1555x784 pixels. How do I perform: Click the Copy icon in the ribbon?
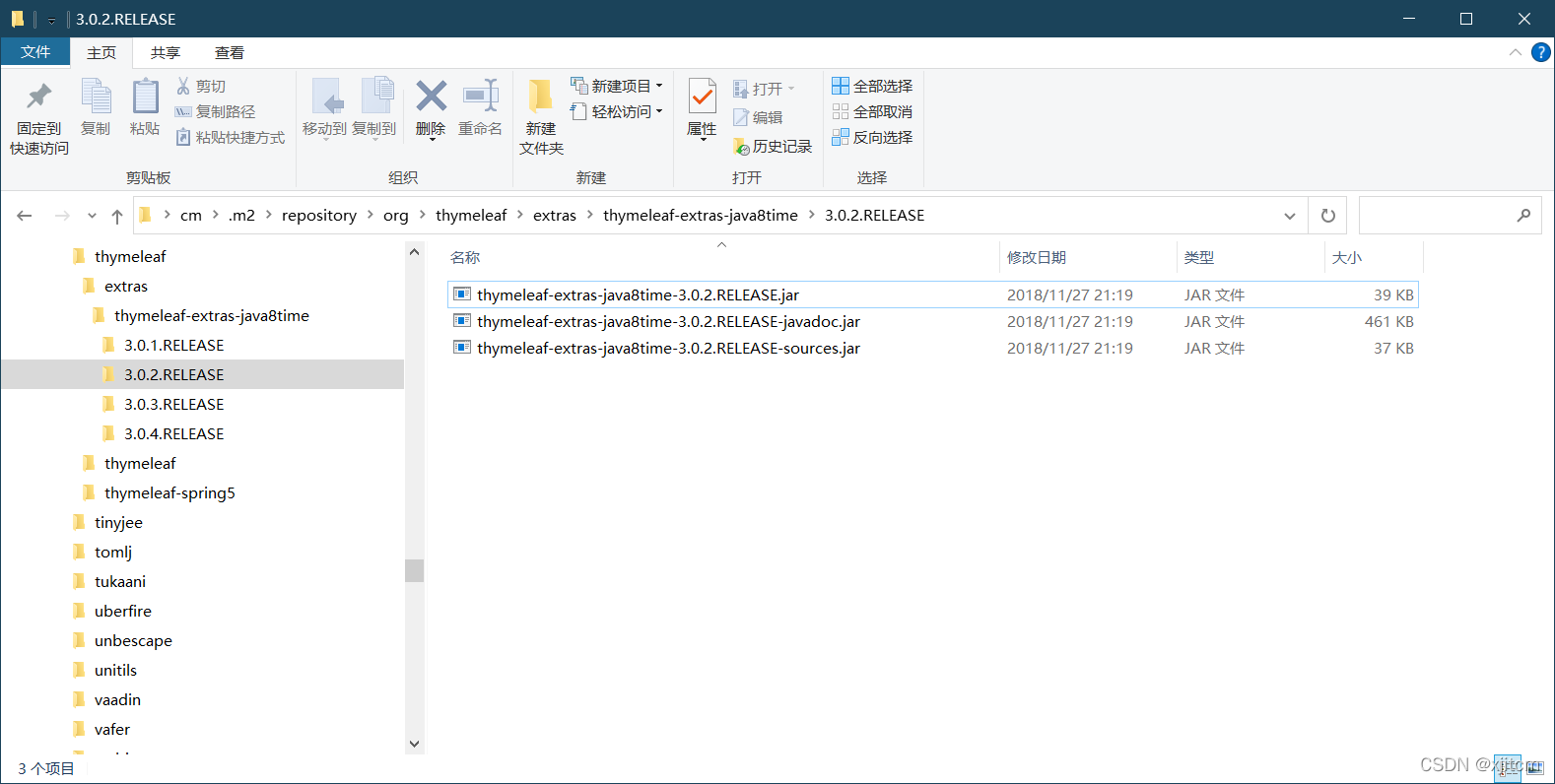click(x=96, y=97)
